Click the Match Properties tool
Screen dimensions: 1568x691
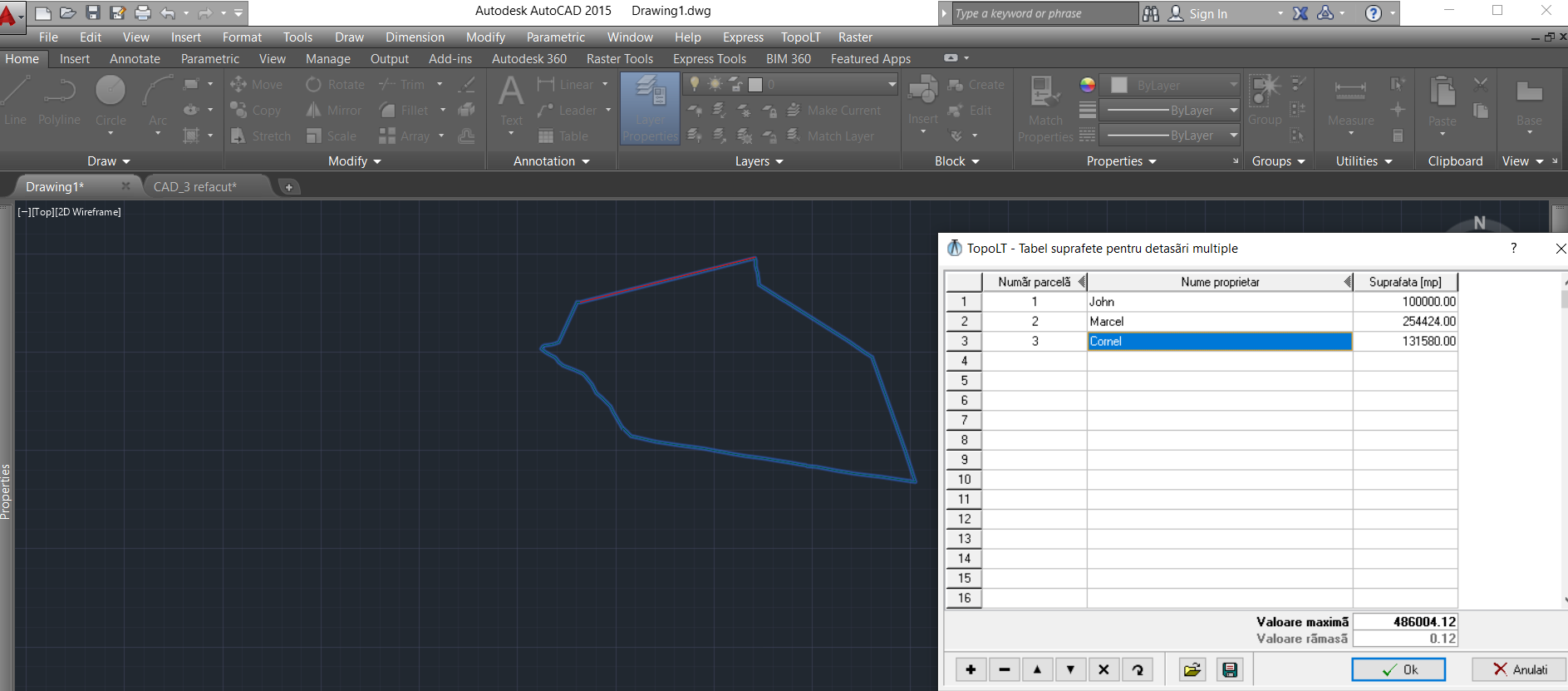1045,109
